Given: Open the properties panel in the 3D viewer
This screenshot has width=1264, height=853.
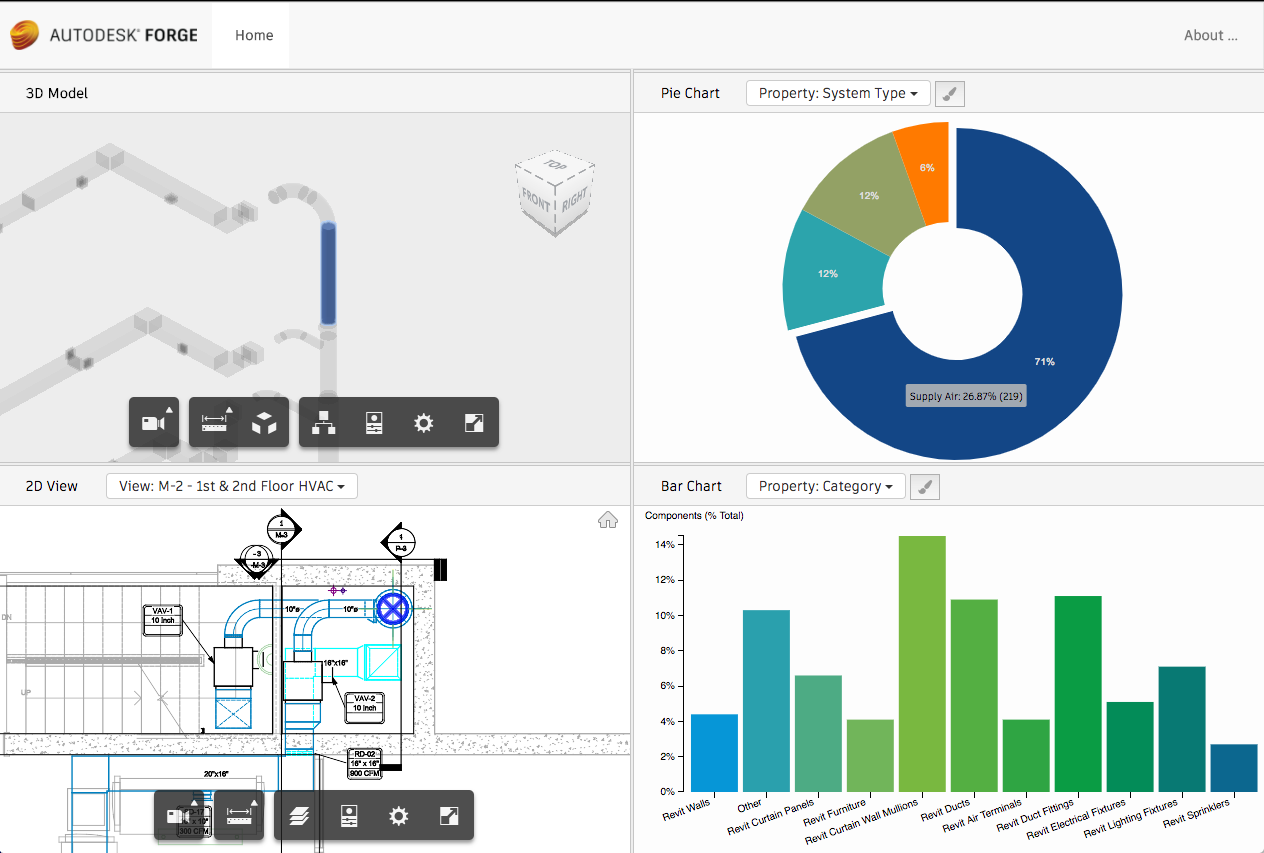Looking at the screenshot, I should 373,422.
